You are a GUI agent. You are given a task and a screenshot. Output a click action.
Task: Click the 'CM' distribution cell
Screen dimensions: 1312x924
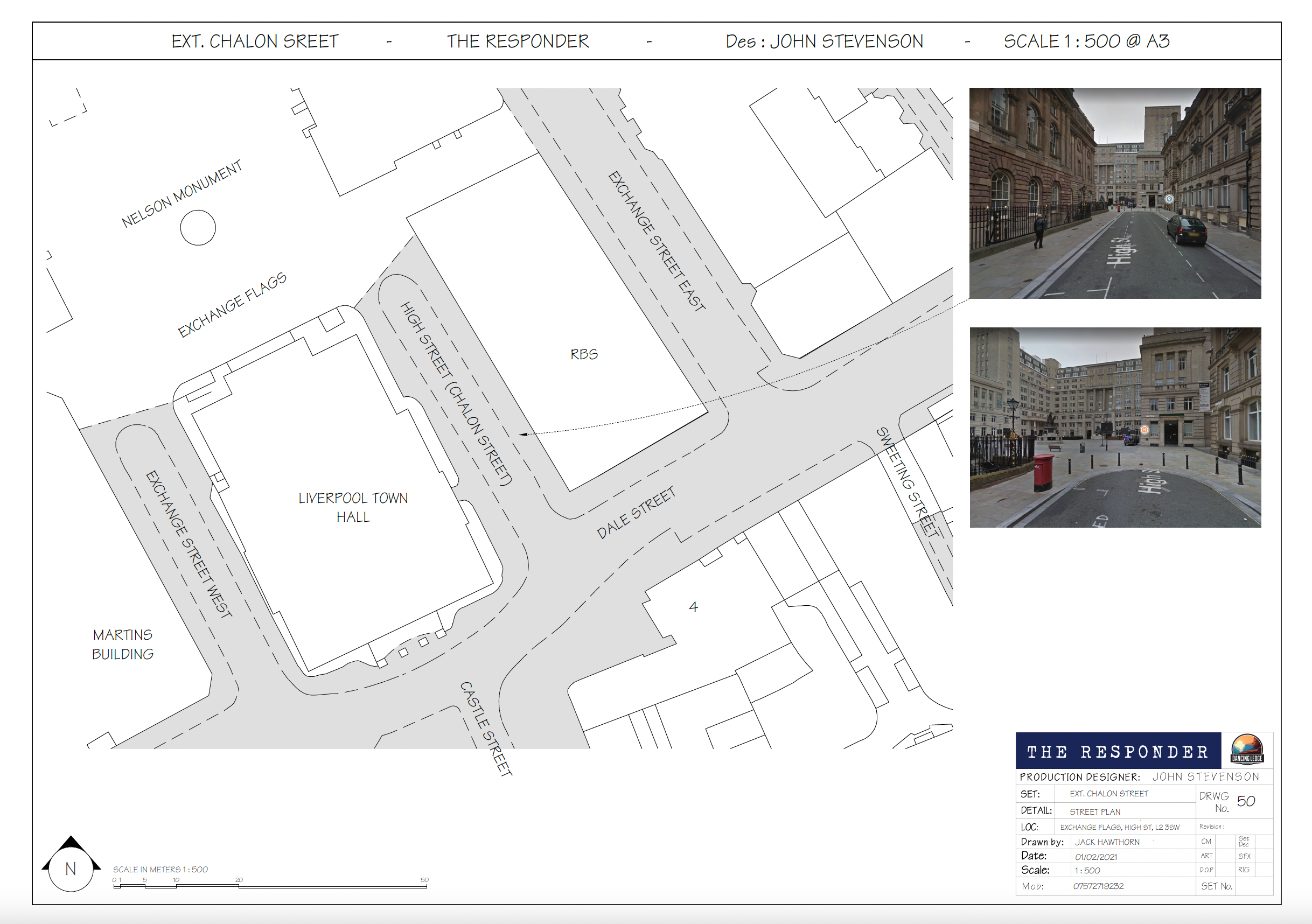pyautogui.click(x=1206, y=841)
